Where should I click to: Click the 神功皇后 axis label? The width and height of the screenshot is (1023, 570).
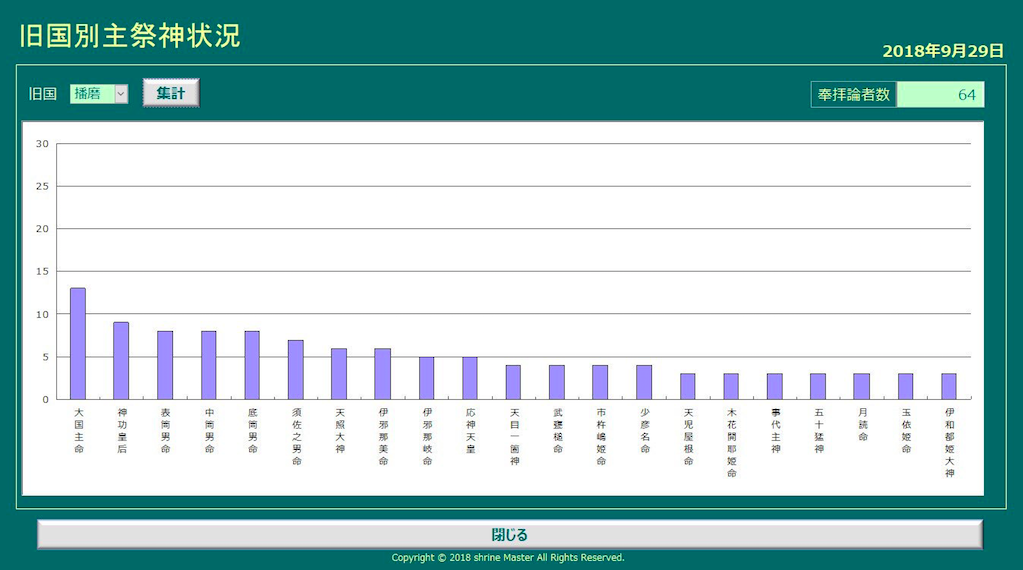[122, 430]
